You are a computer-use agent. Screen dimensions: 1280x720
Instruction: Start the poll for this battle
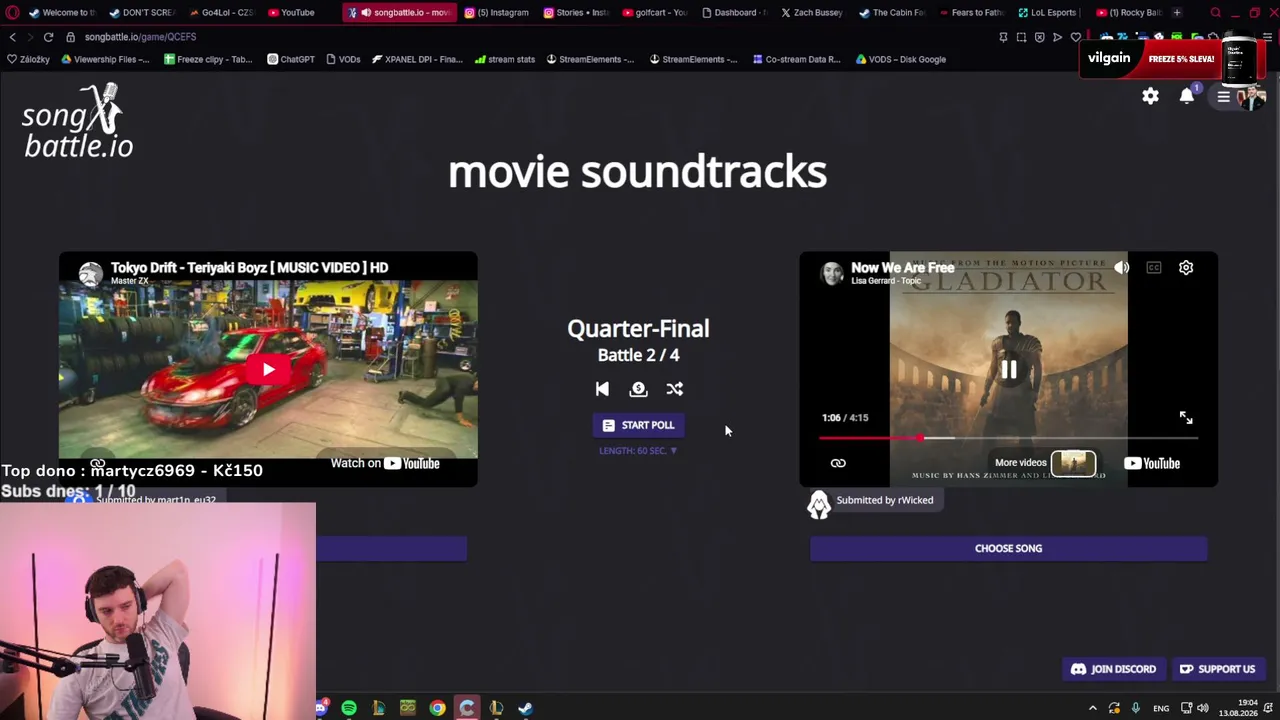pyautogui.click(x=638, y=425)
